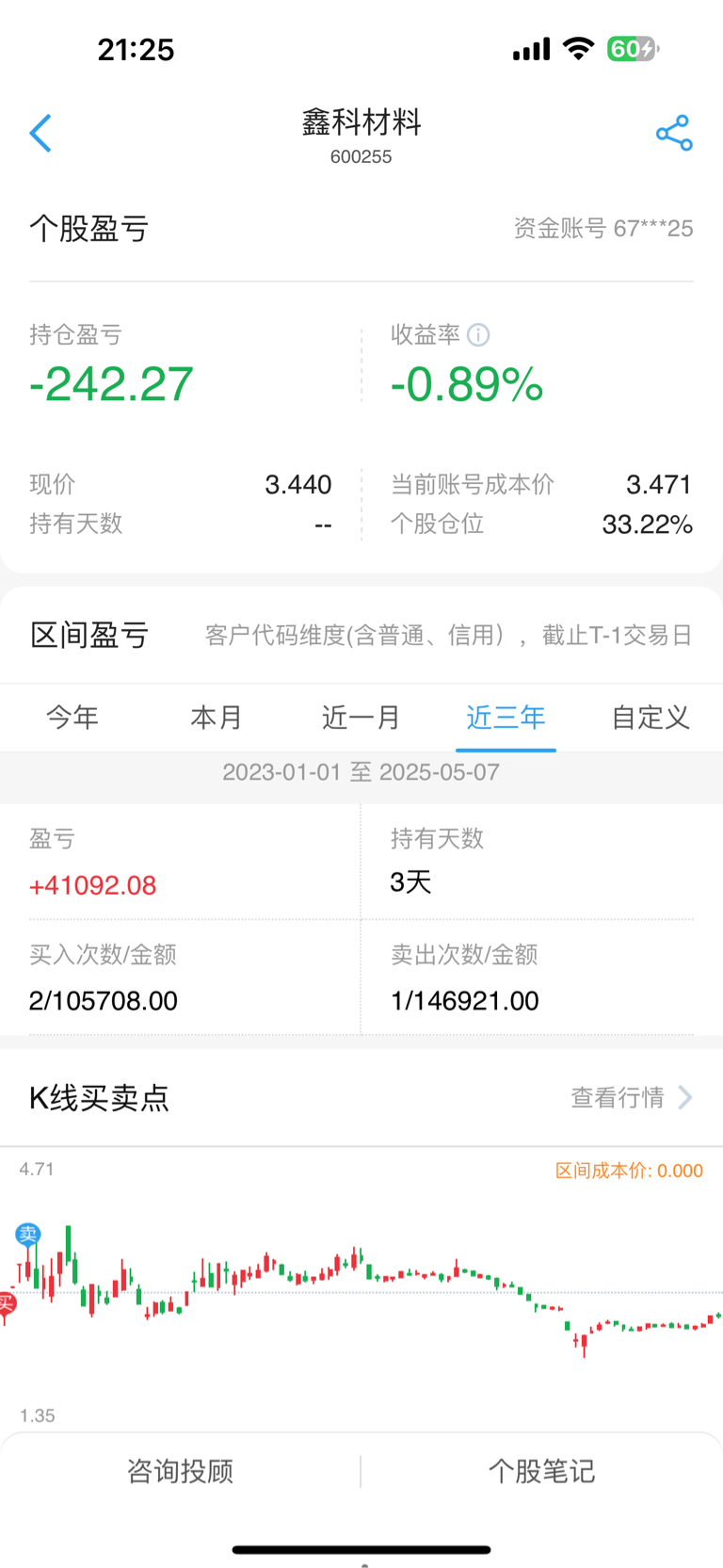This screenshot has width=723, height=1568.
Task: Switch to the 本月 tab
Action: [217, 718]
